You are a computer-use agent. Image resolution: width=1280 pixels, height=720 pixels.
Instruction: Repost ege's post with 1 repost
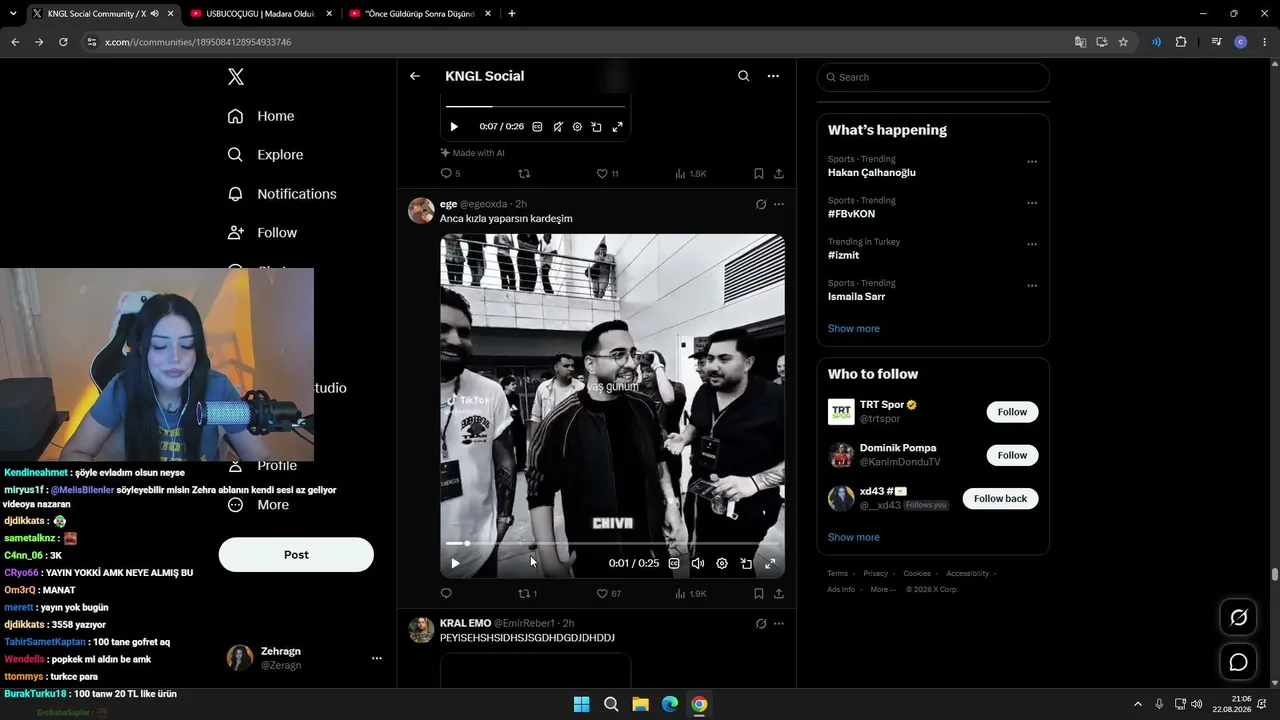[x=527, y=593]
